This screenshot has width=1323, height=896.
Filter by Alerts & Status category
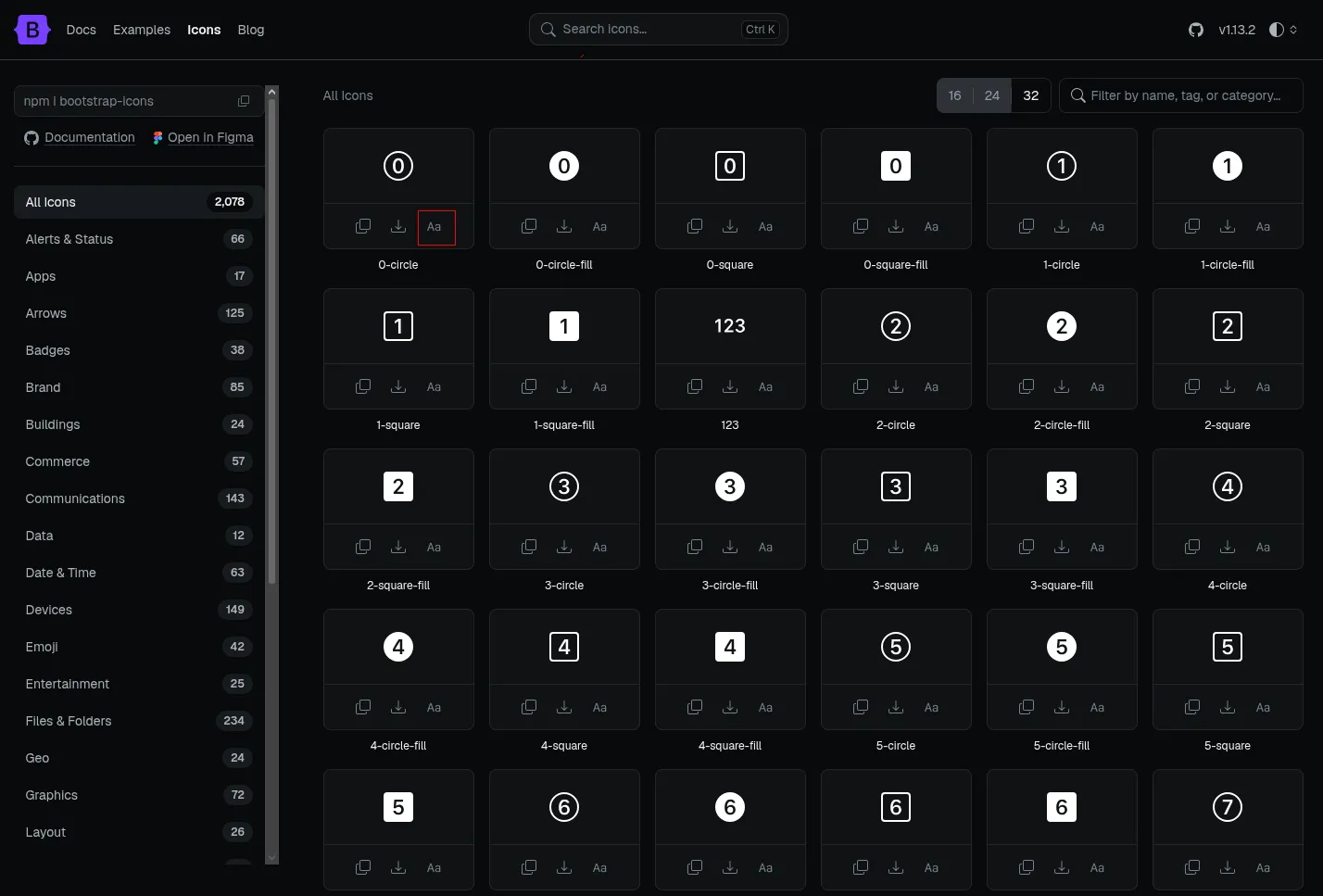point(139,239)
